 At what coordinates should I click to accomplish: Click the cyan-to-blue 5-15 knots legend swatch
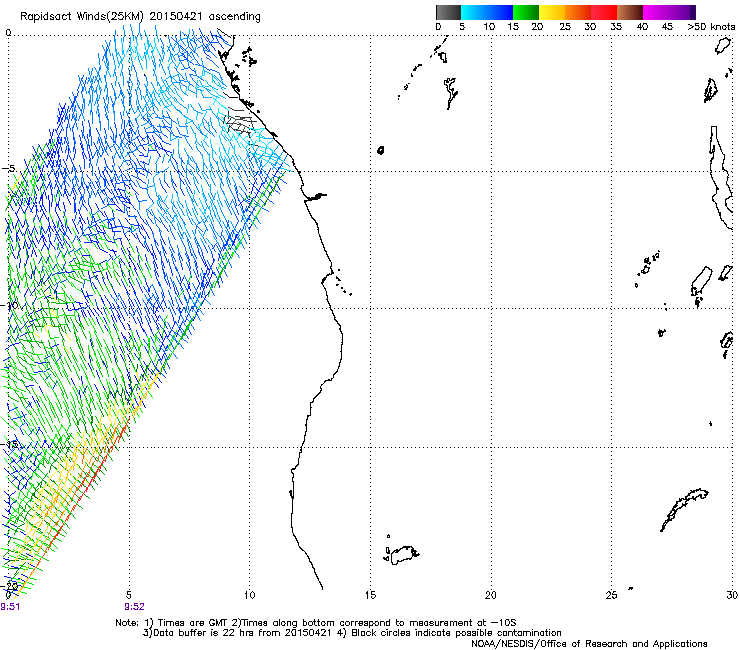pos(487,12)
